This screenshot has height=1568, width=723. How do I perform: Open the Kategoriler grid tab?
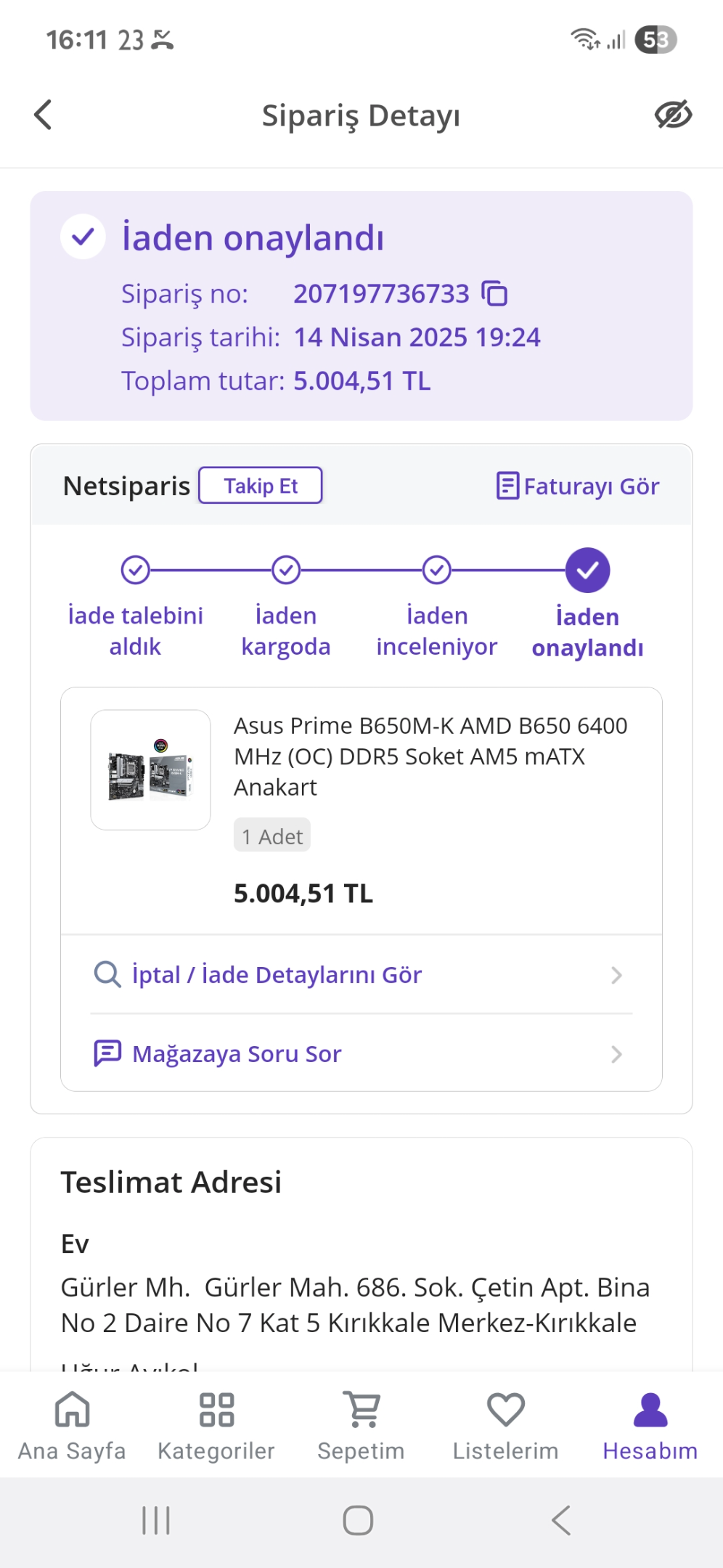pyautogui.click(x=216, y=1426)
